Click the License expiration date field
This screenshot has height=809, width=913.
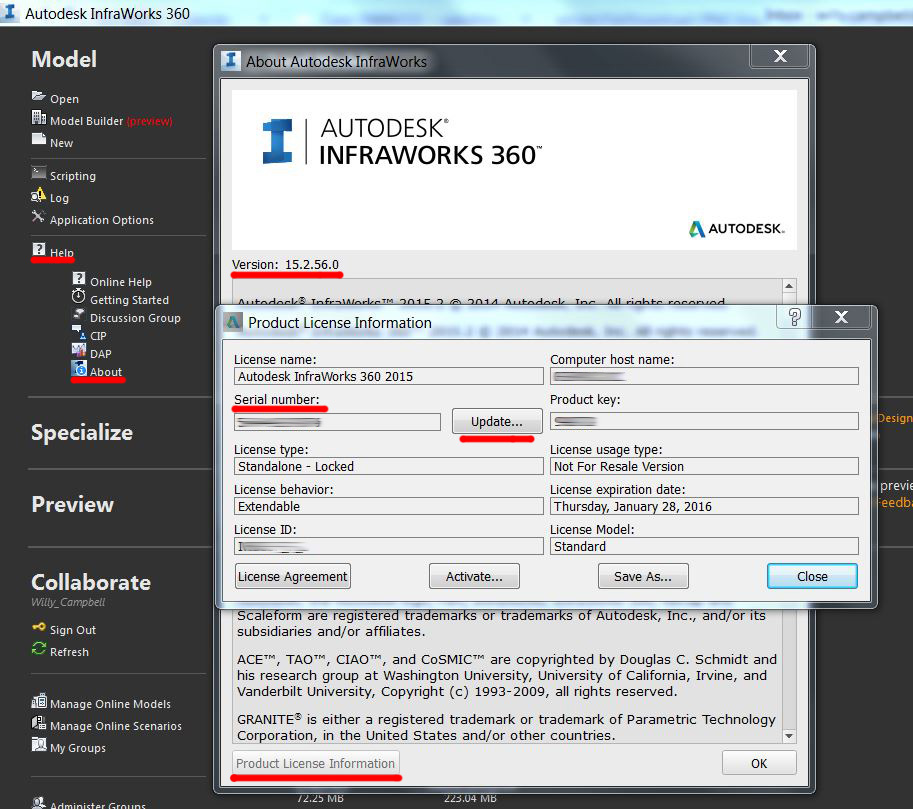point(704,506)
